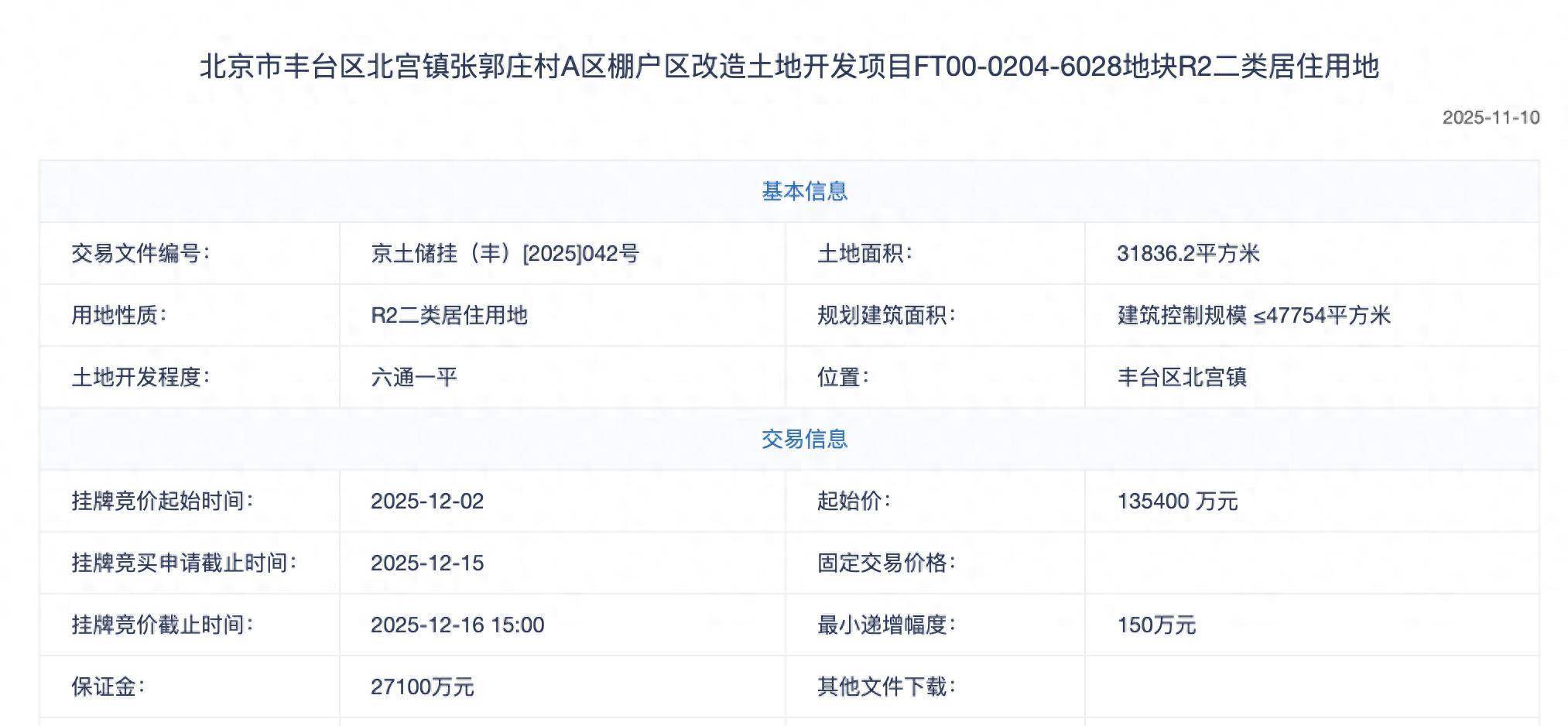Click the value 2025-12-16 15:00

pos(457,625)
